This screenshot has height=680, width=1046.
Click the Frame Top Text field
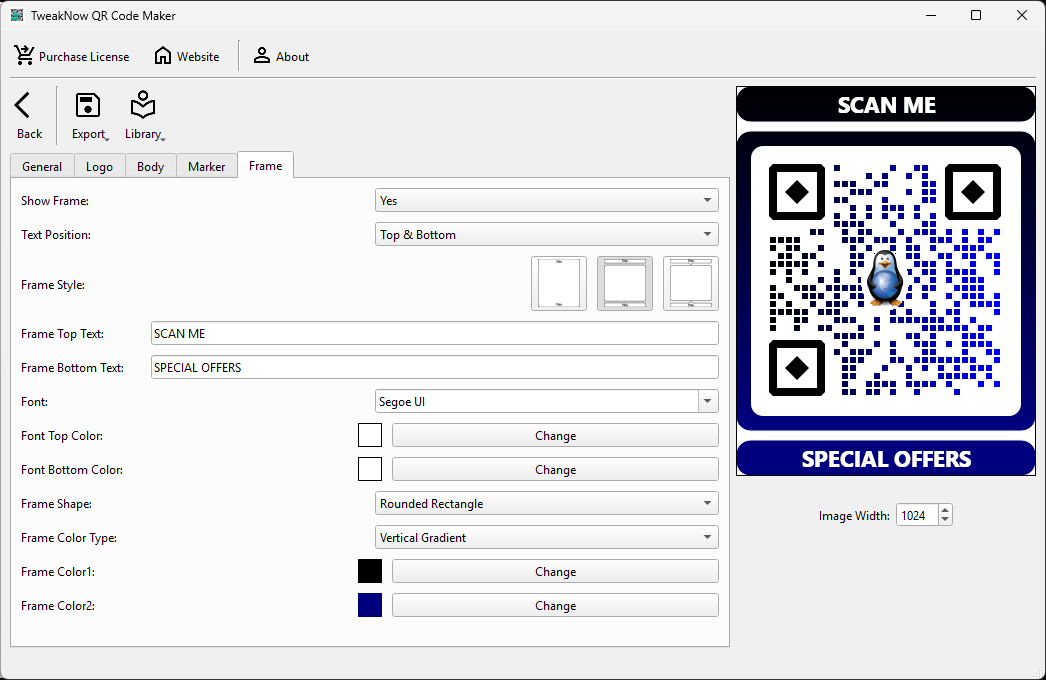(435, 333)
